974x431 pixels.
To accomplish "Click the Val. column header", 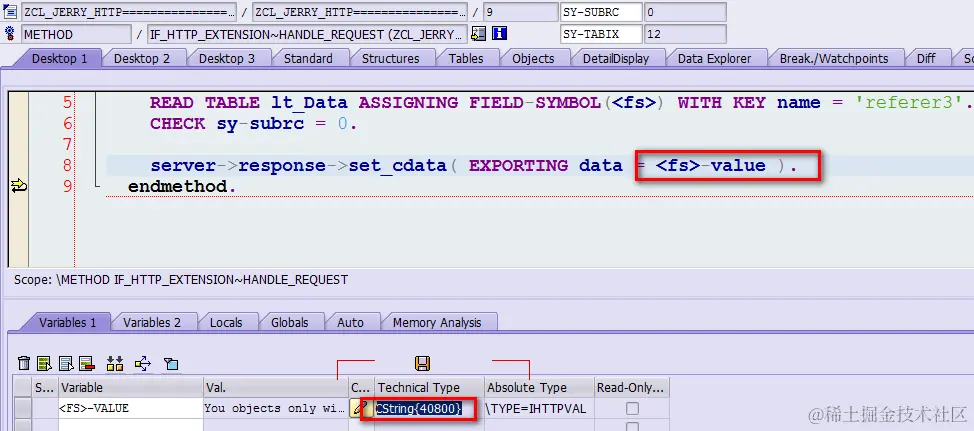I will coord(276,388).
